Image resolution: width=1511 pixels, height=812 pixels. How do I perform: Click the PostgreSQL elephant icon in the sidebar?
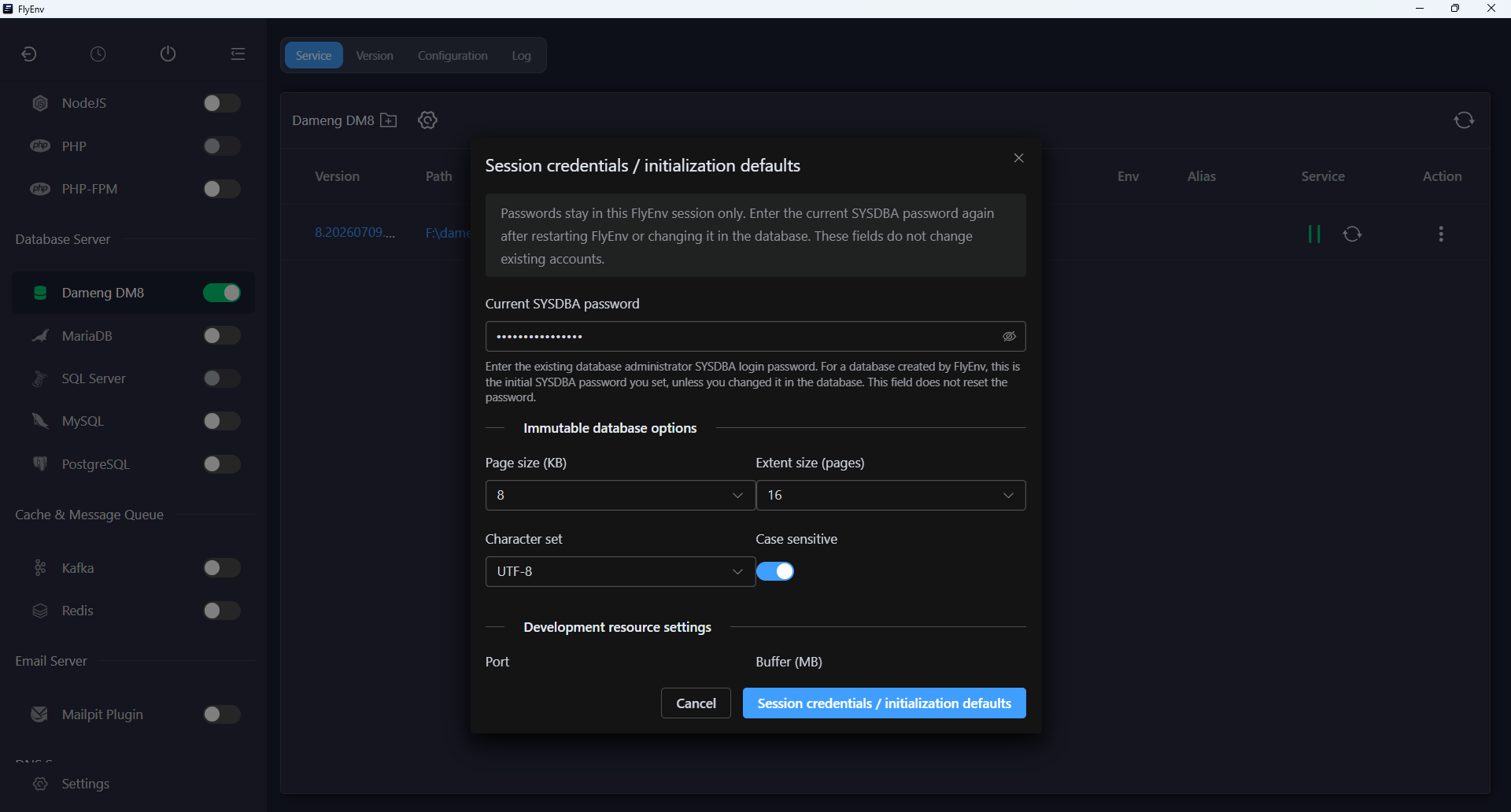(x=40, y=464)
